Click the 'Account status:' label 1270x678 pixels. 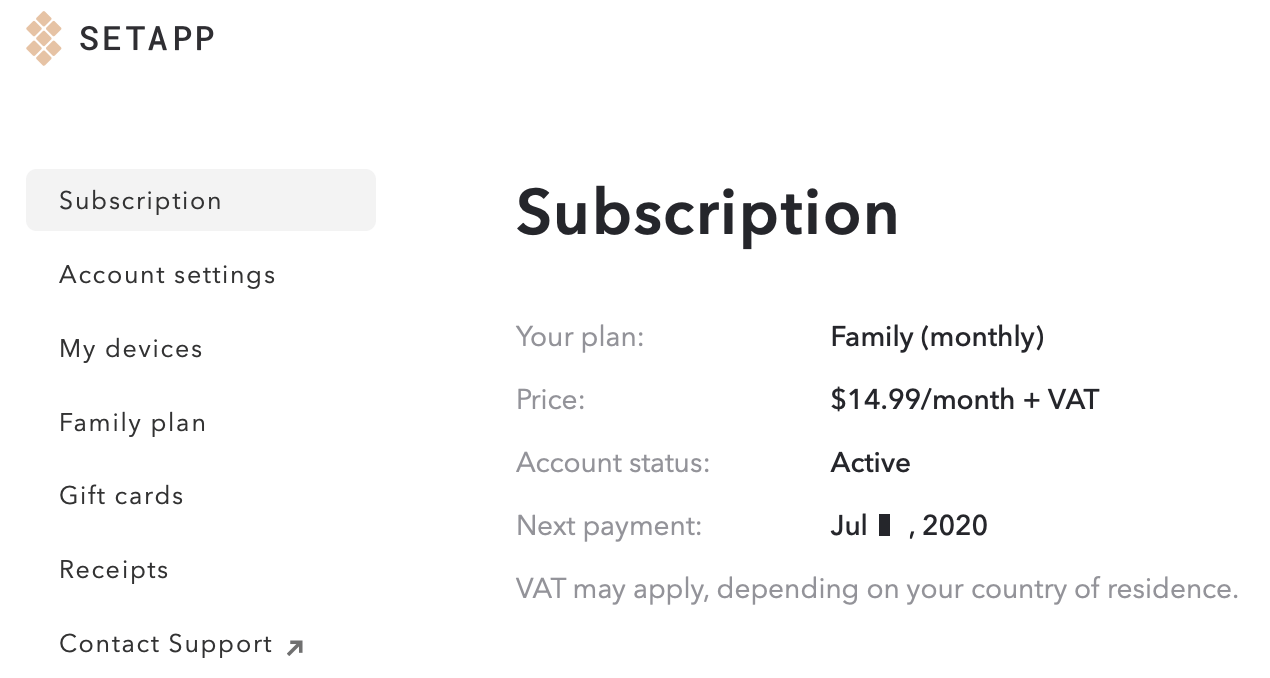click(x=613, y=463)
